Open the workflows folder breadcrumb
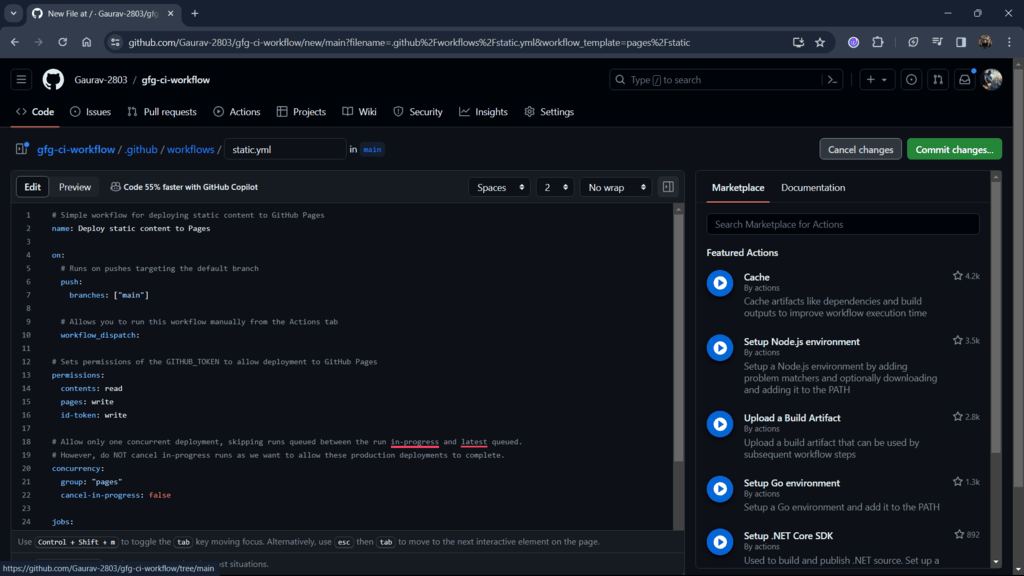Image resolution: width=1024 pixels, height=576 pixels. (191, 149)
